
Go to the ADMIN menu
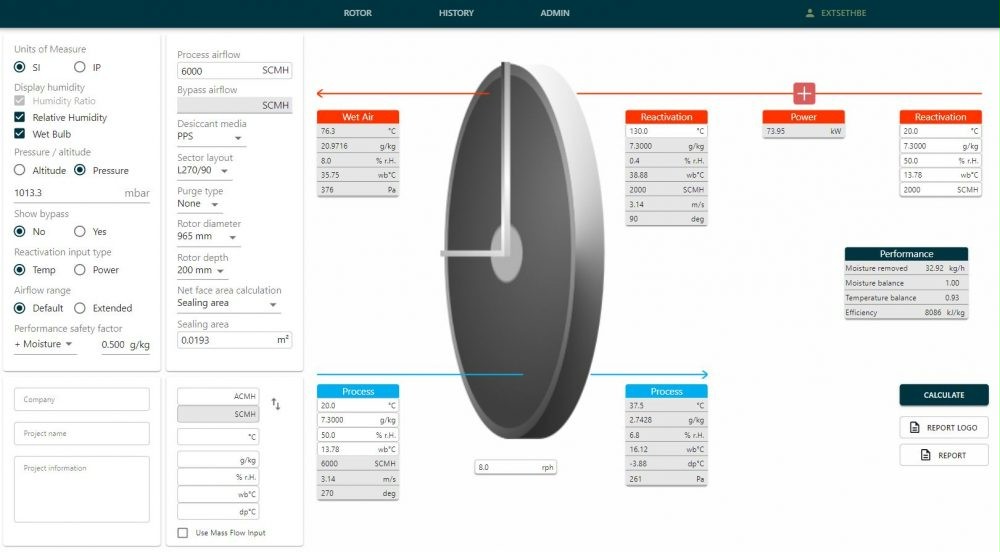click(555, 13)
